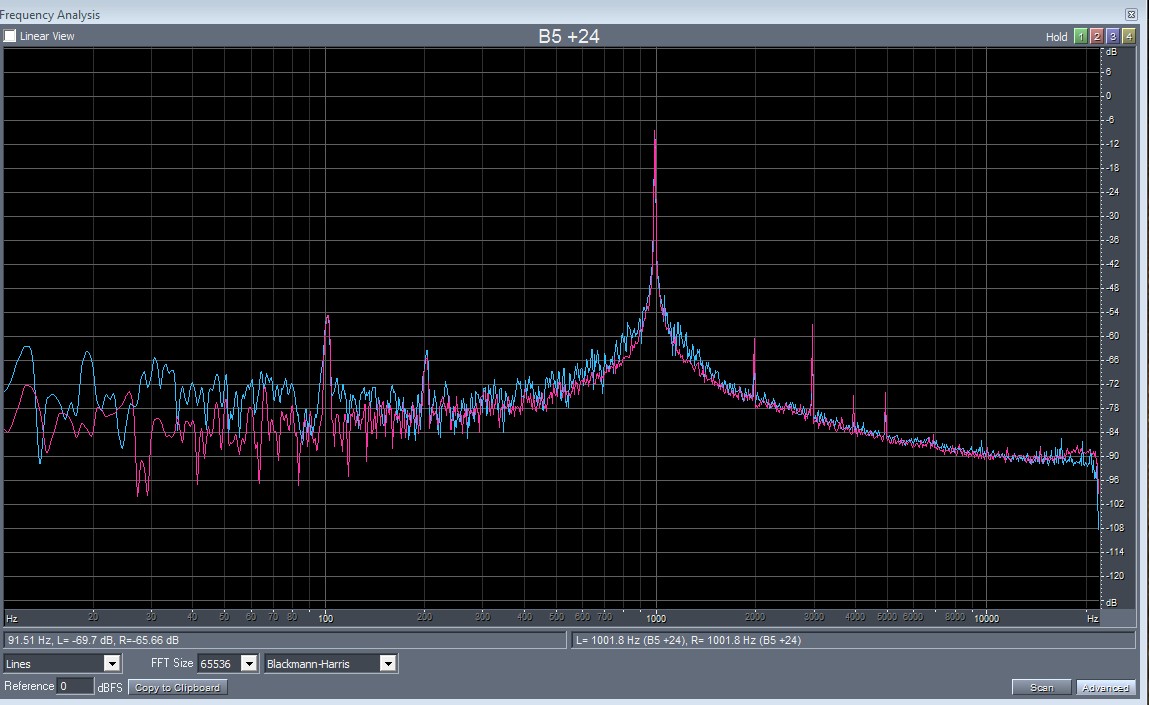Image resolution: width=1149 pixels, height=705 pixels.
Task: Click the B5 +24 note readout
Action: 569,36
